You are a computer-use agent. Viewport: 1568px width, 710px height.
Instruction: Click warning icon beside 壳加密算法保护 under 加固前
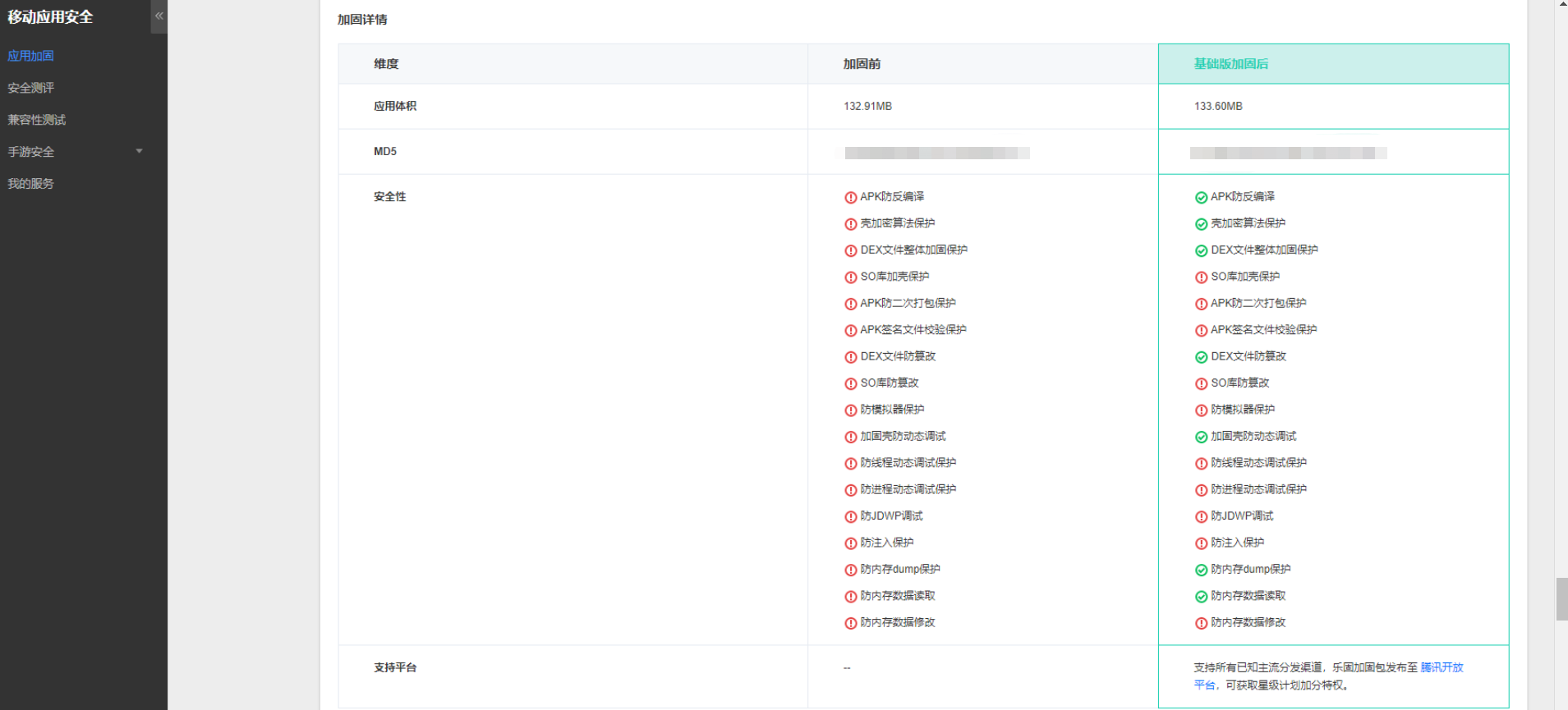click(x=851, y=224)
